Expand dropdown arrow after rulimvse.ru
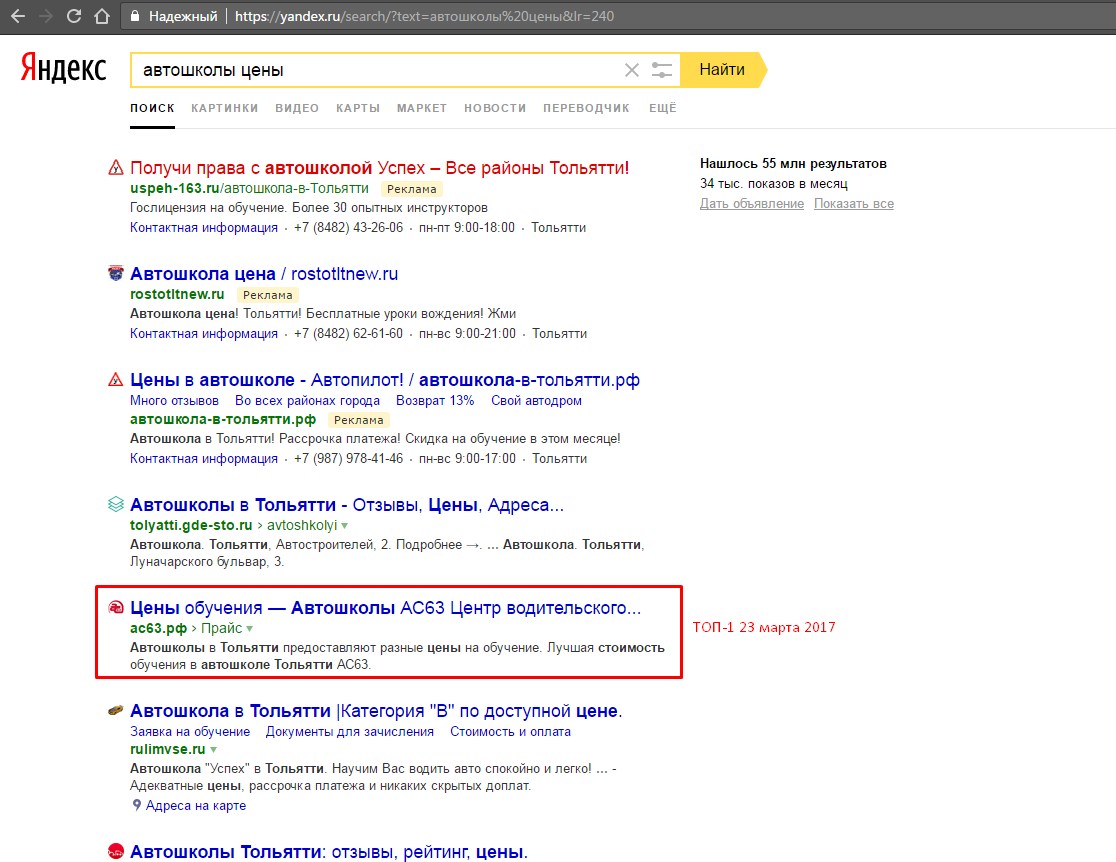 (214, 750)
